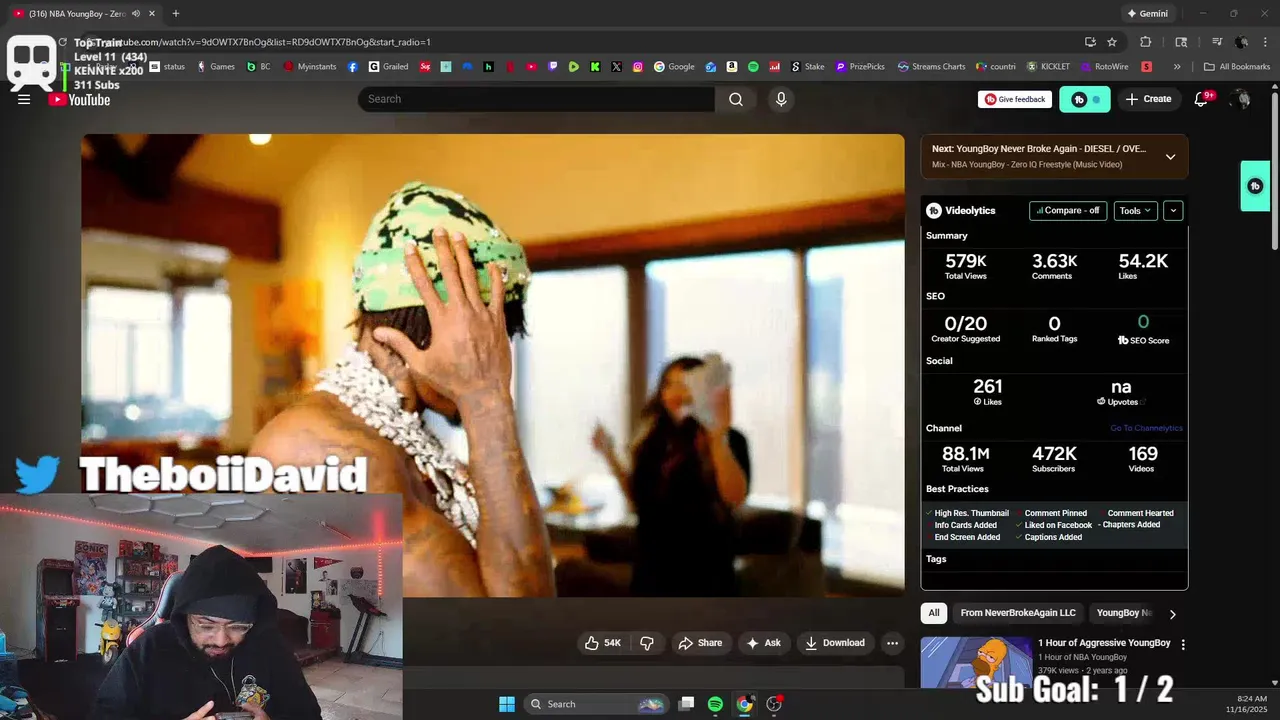Image resolution: width=1280 pixels, height=720 pixels.
Task: Show hidden bookmarks with chevron
Action: click(x=1177, y=67)
